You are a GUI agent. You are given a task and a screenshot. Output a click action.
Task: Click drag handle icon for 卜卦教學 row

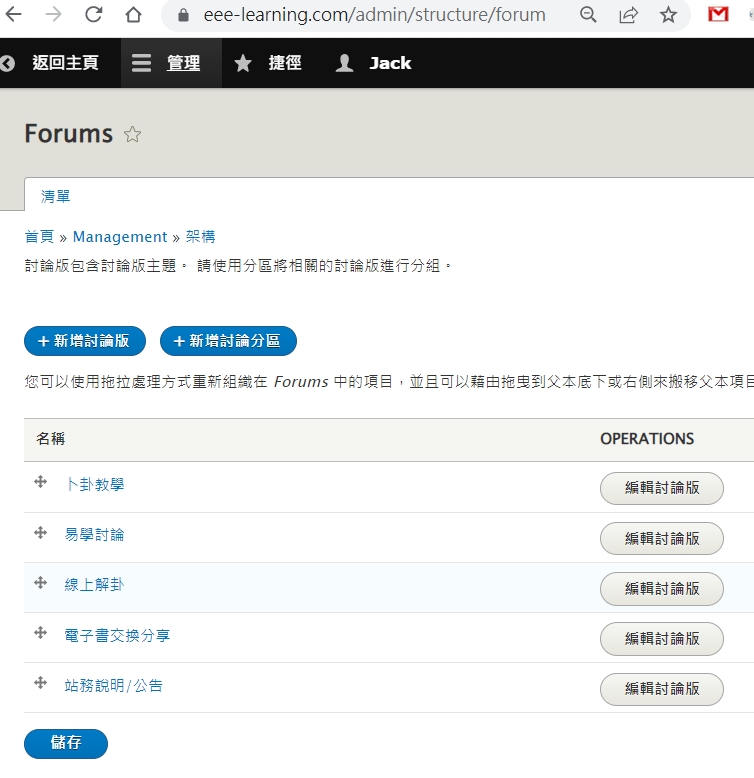pos(41,483)
